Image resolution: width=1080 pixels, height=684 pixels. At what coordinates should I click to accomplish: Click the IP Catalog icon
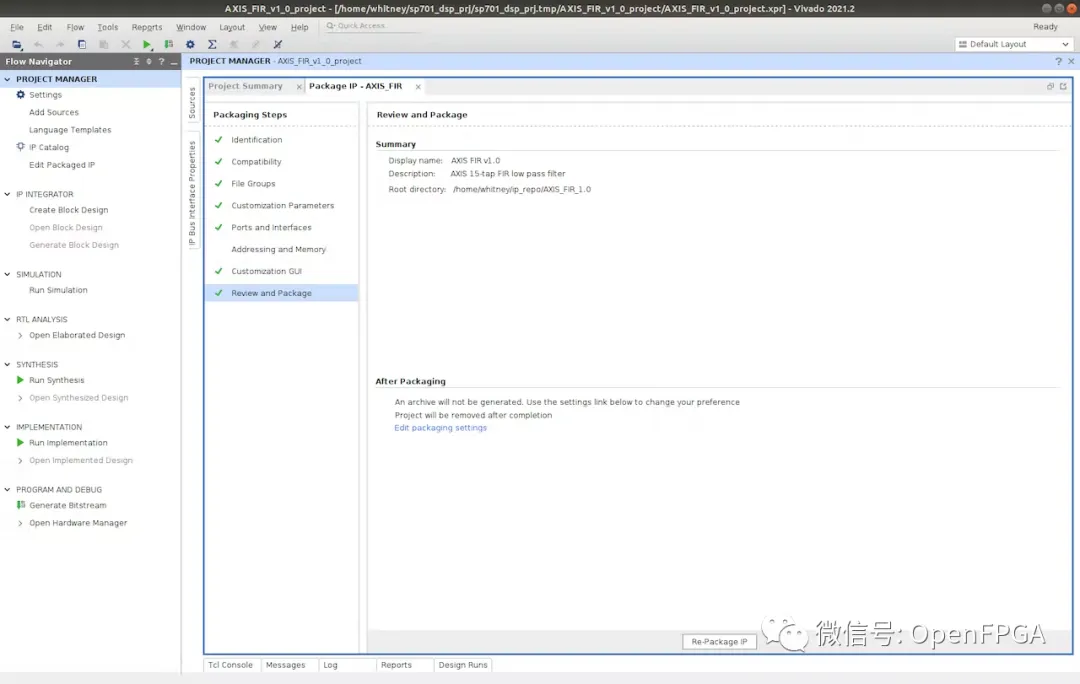[21, 147]
